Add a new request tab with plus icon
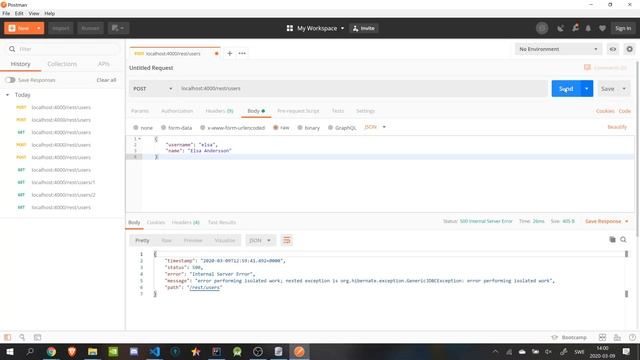This screenshot has height=360, width=640. pyautogui.click(x=229, y=53)
